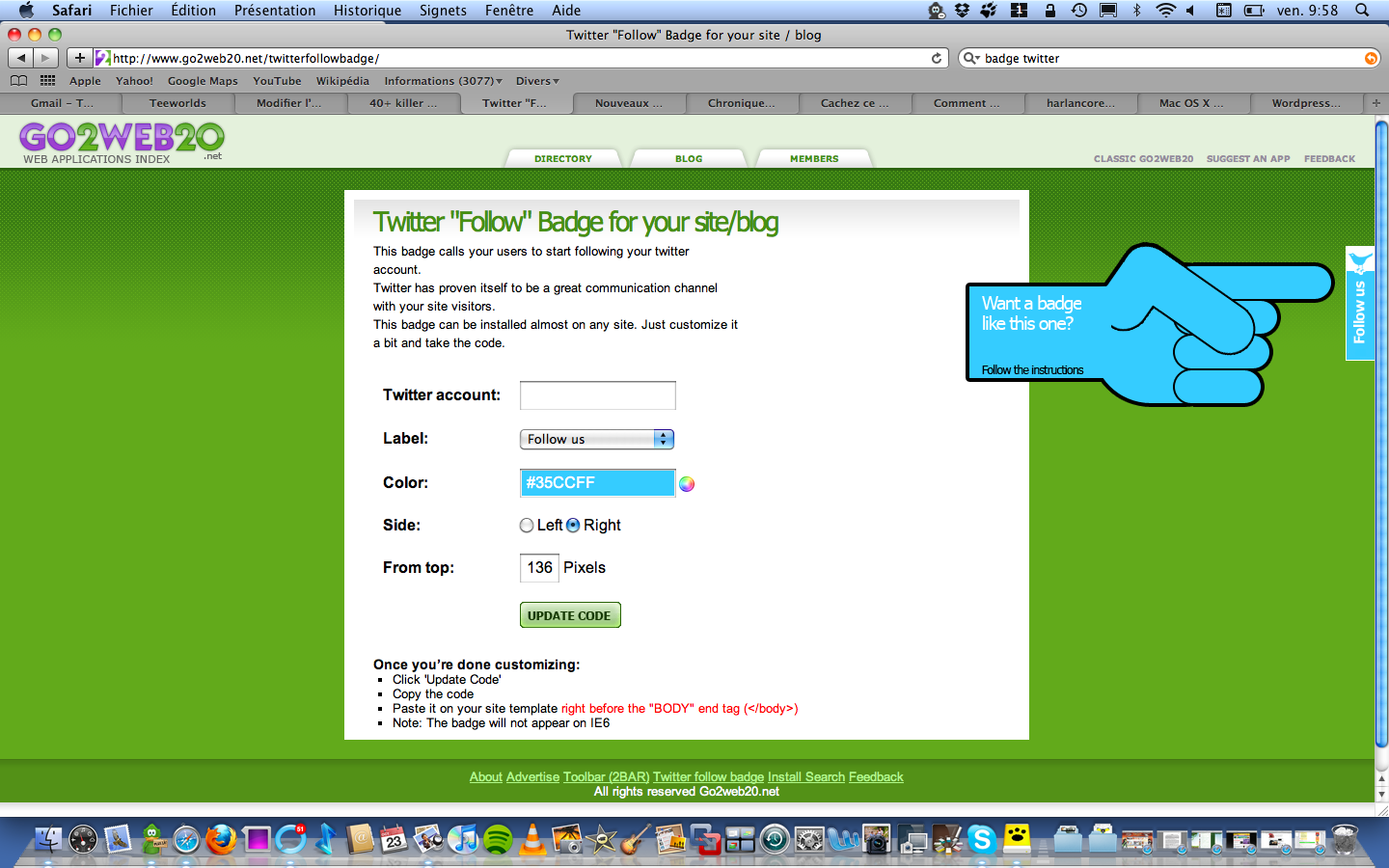Open Dashboard gauge icon in Dock
This screenshot has width=1389, height=868.
tap(83, 839)
